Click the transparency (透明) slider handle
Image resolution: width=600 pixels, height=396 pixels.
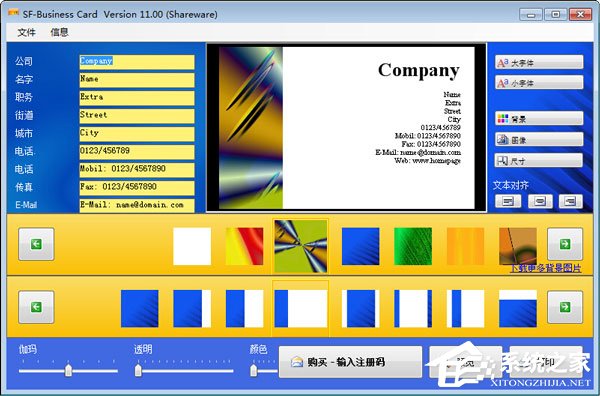[x=138, y=370]
